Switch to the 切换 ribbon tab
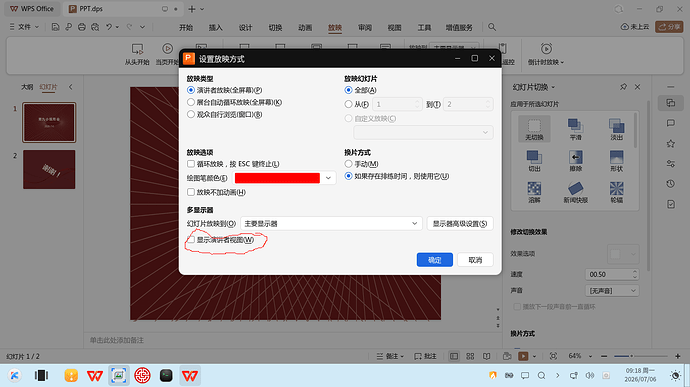Viewport: 690px width, 387px height. pyautogui.click(x=275, y=27)
